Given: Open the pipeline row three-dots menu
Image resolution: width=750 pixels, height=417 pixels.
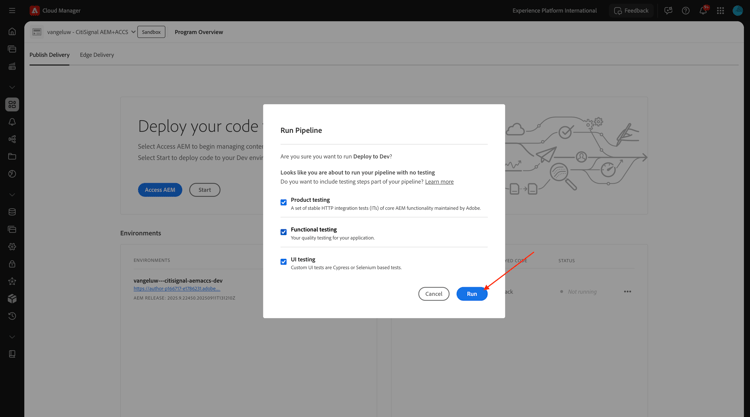Looking at the screenshot, I should click(x=627, y=292).
